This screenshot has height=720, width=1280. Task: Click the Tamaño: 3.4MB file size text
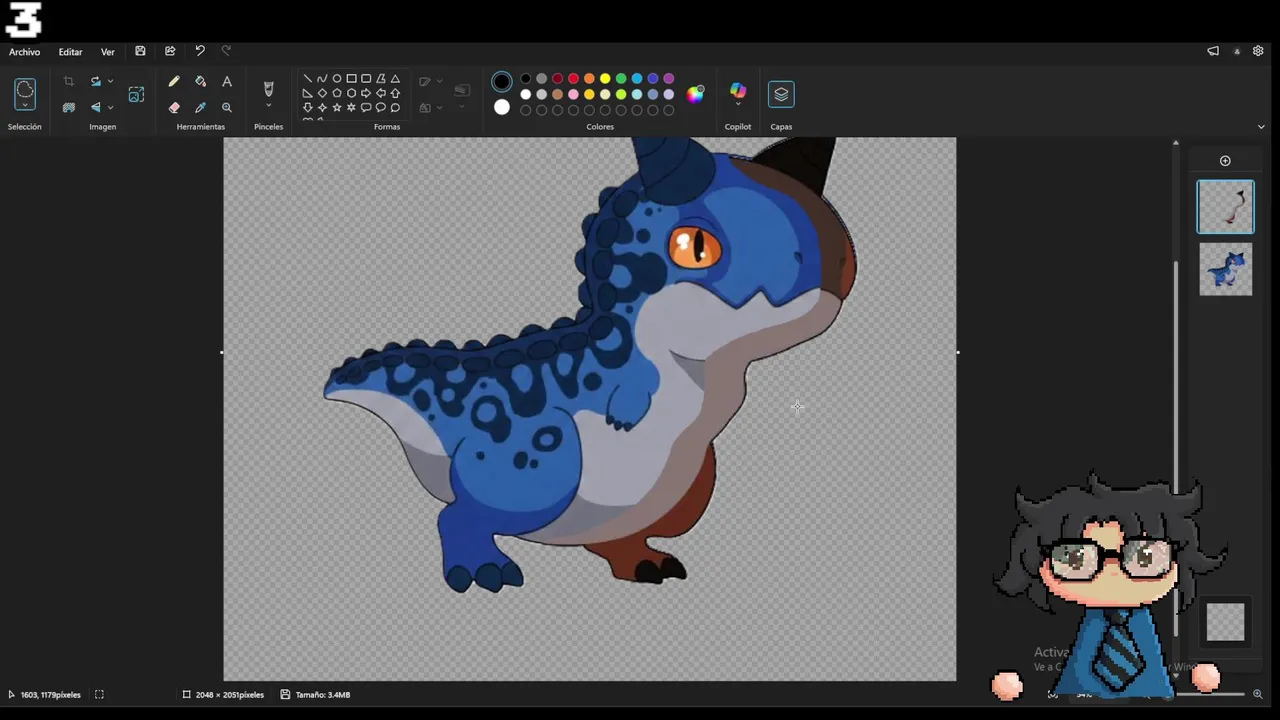click(322, 695)
